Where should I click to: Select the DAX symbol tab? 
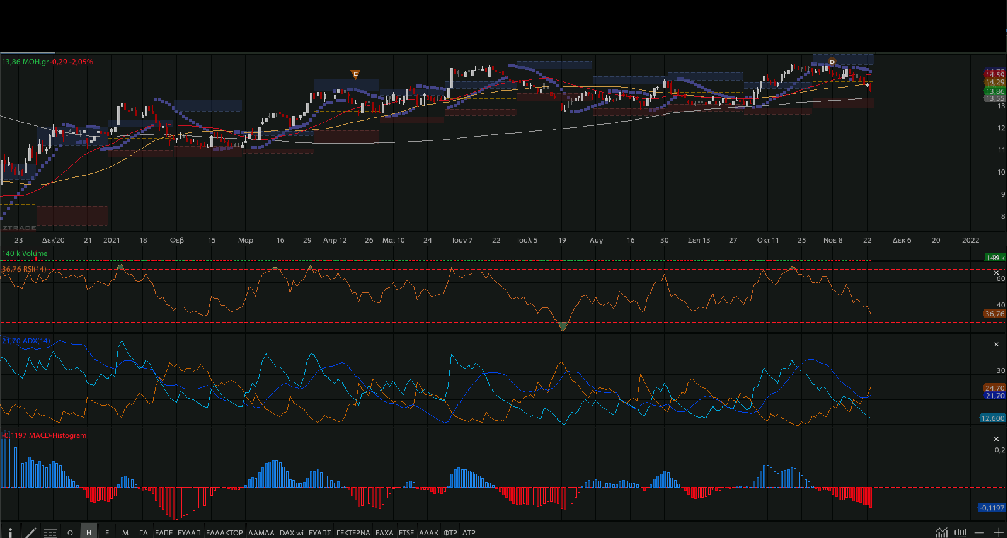pos(288,532)
